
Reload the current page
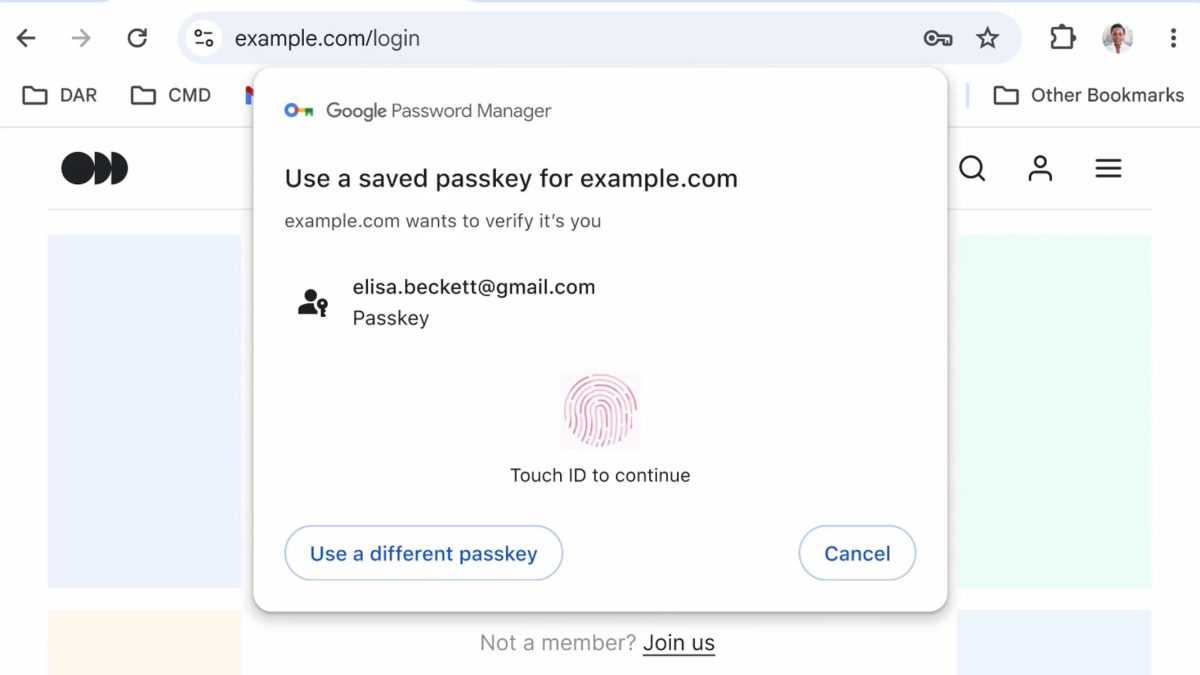[137, 38]
